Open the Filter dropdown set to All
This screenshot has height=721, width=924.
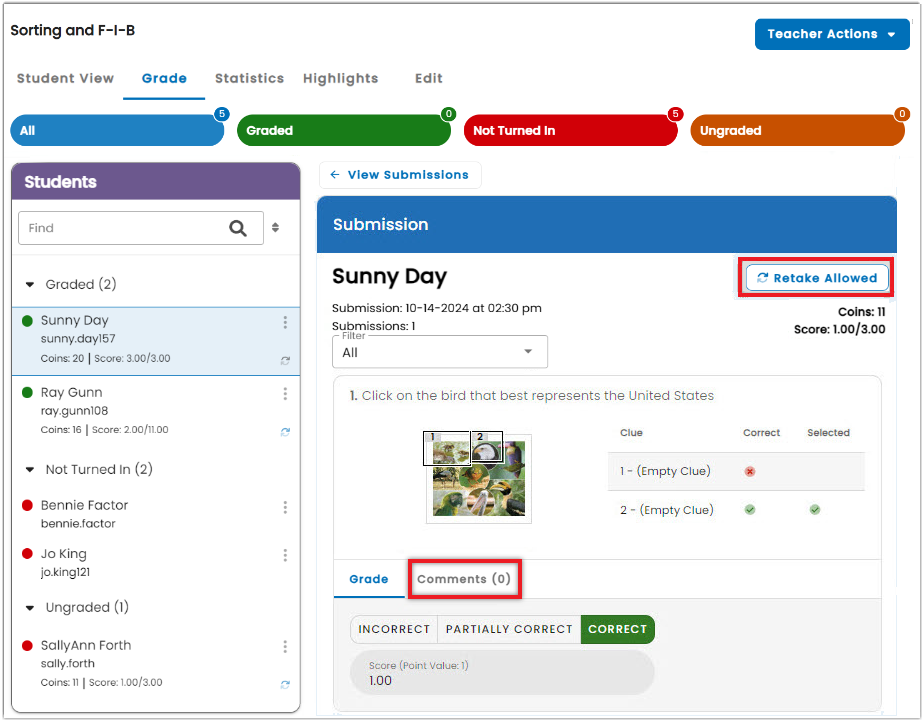click(x=440, y=352)
